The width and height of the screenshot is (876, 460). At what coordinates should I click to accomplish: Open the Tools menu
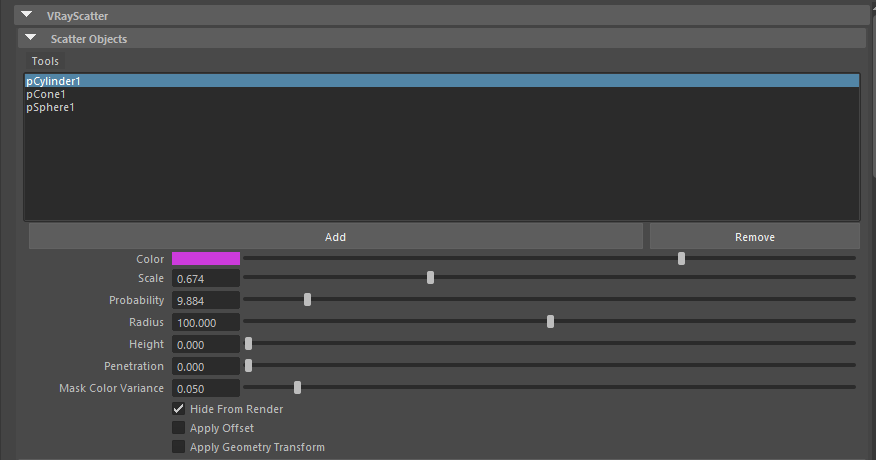click(45, 62)
